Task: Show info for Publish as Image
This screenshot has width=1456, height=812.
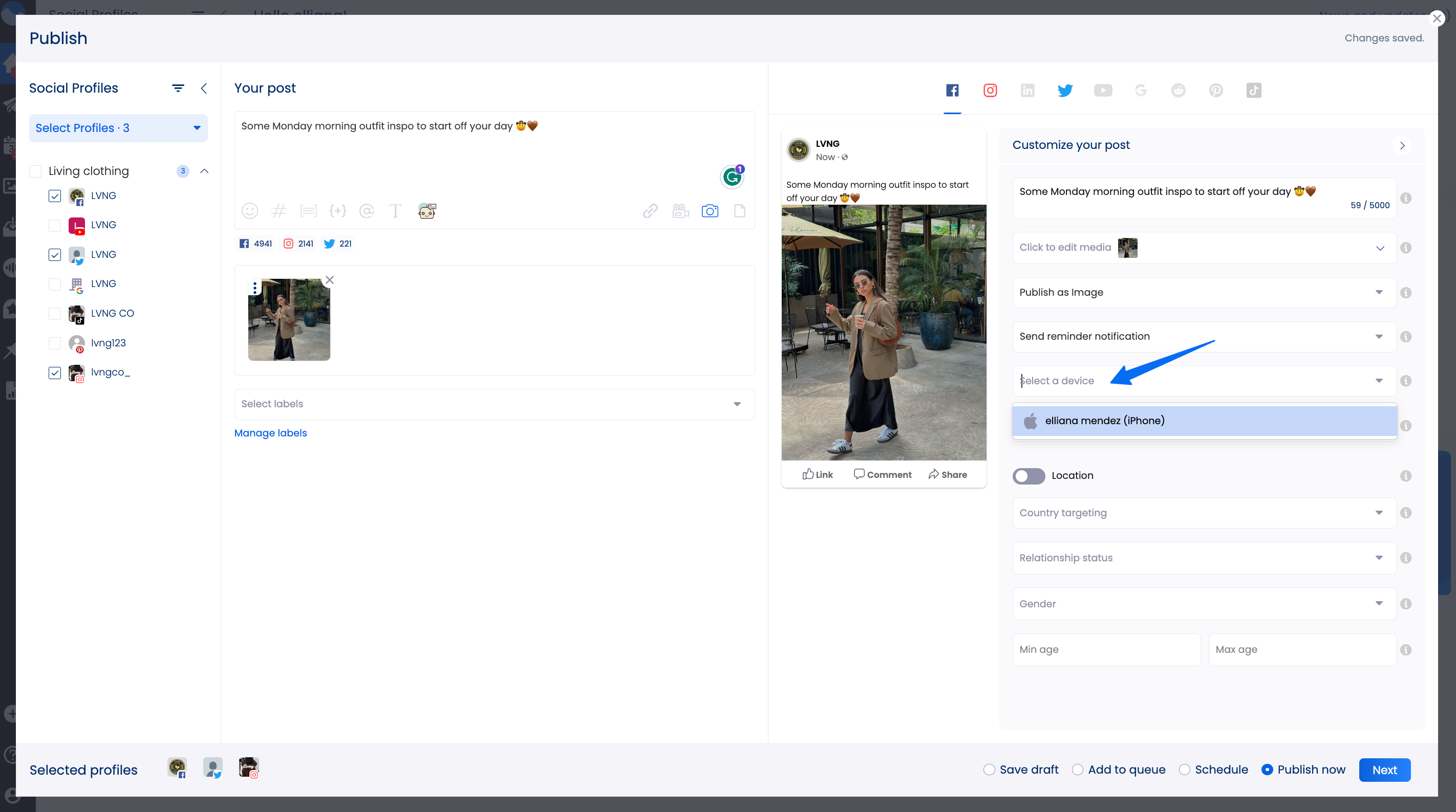Action: (x=1406, y=293)
